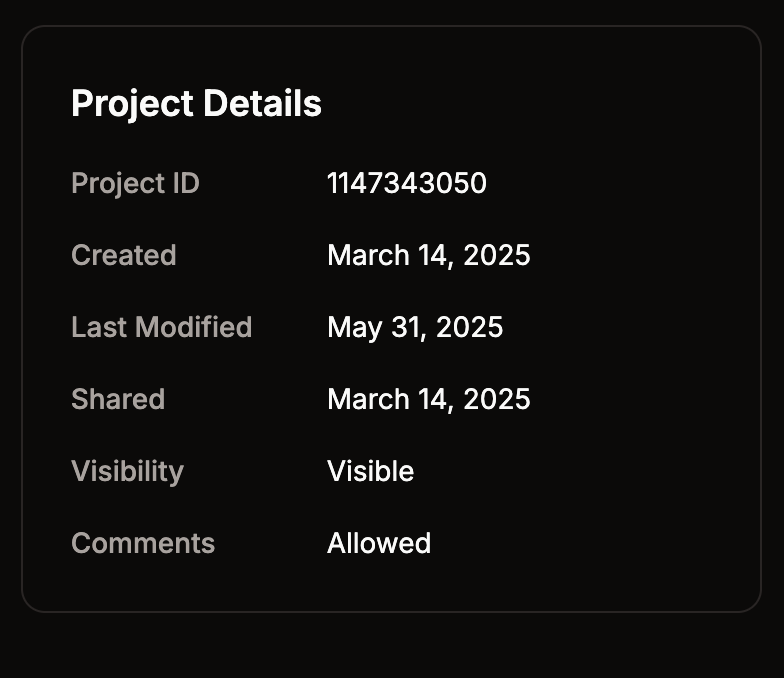Click the word Details in heading
Viewport: 784px width, 678px height.
point(262,104)
